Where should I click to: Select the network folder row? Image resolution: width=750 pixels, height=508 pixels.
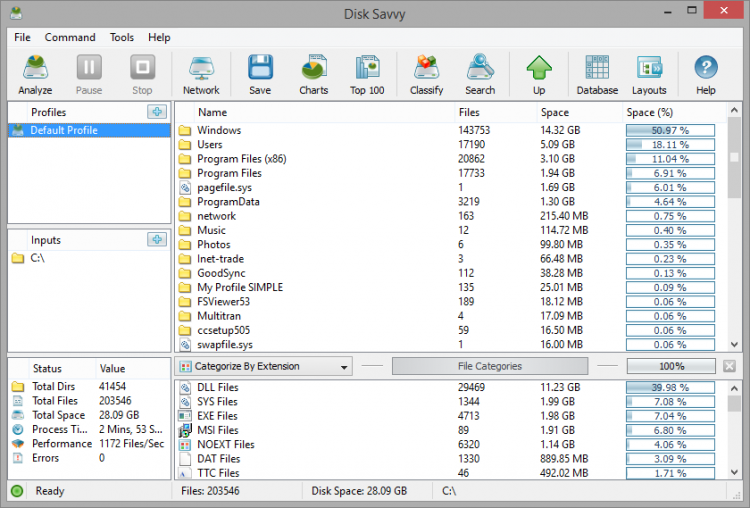click(x=450, y=216)
